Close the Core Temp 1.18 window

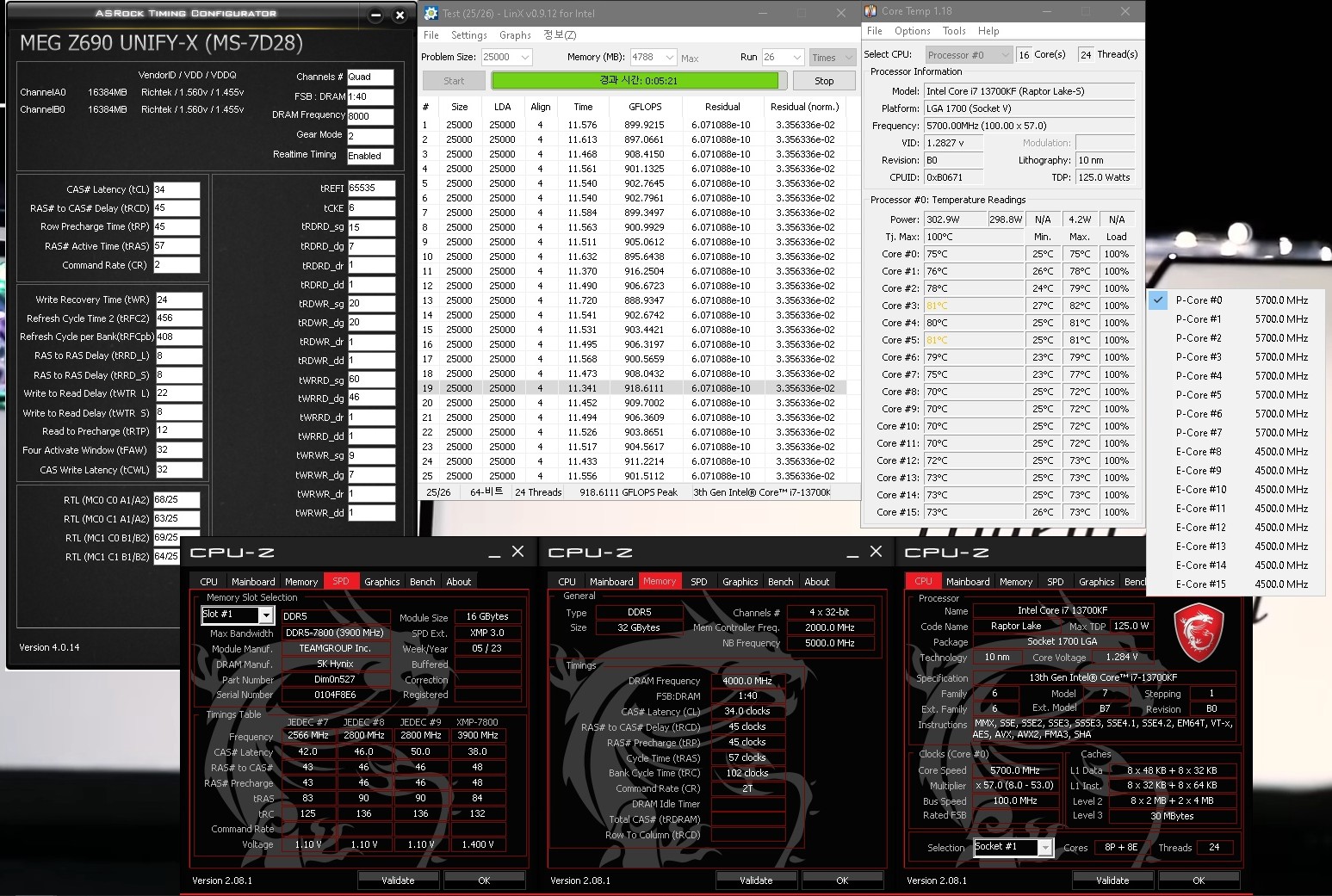[1125, 11]
